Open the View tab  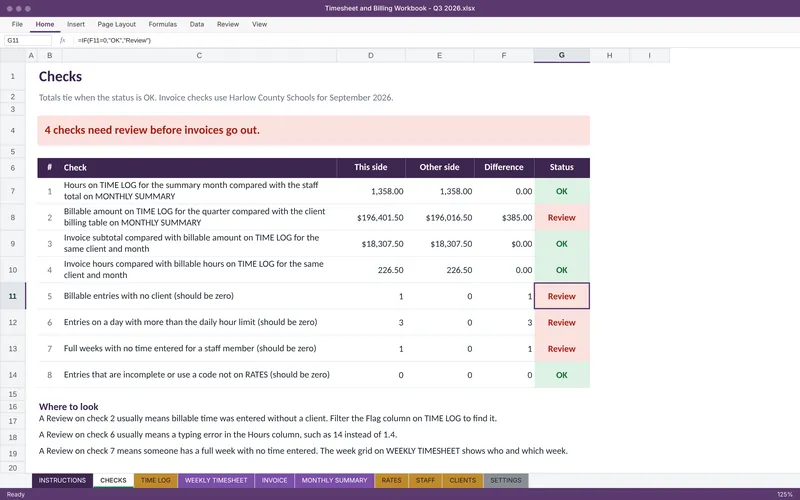tap(259, 24)
